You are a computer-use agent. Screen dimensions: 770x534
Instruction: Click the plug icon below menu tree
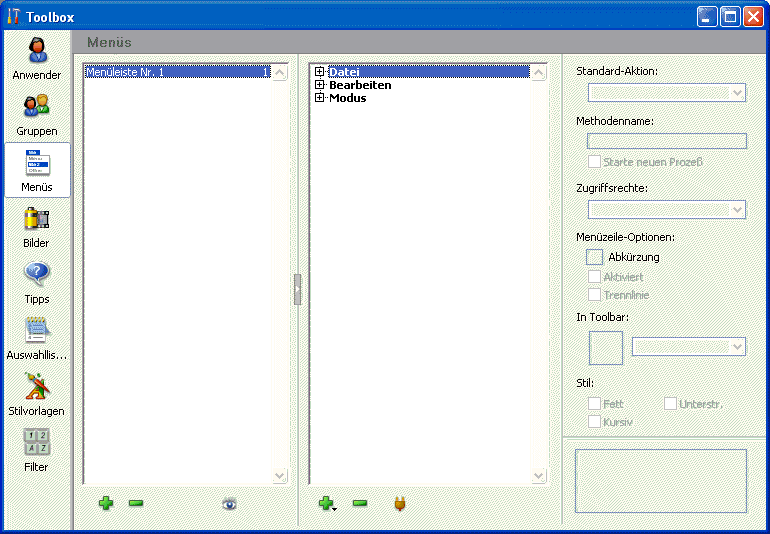(399, 504)
